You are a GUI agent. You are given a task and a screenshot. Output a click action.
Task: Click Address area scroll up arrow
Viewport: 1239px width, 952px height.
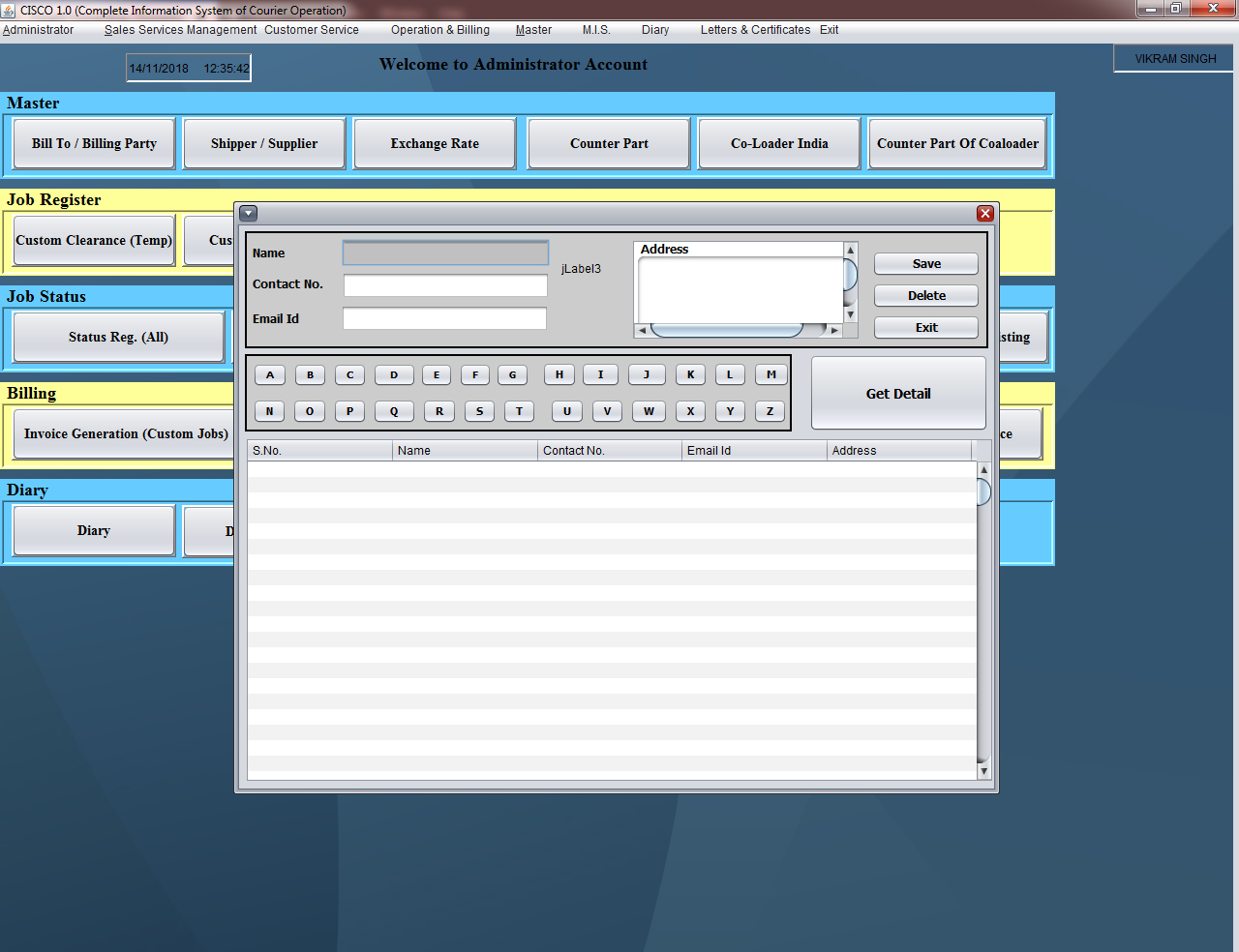click(x=851, y=250)
